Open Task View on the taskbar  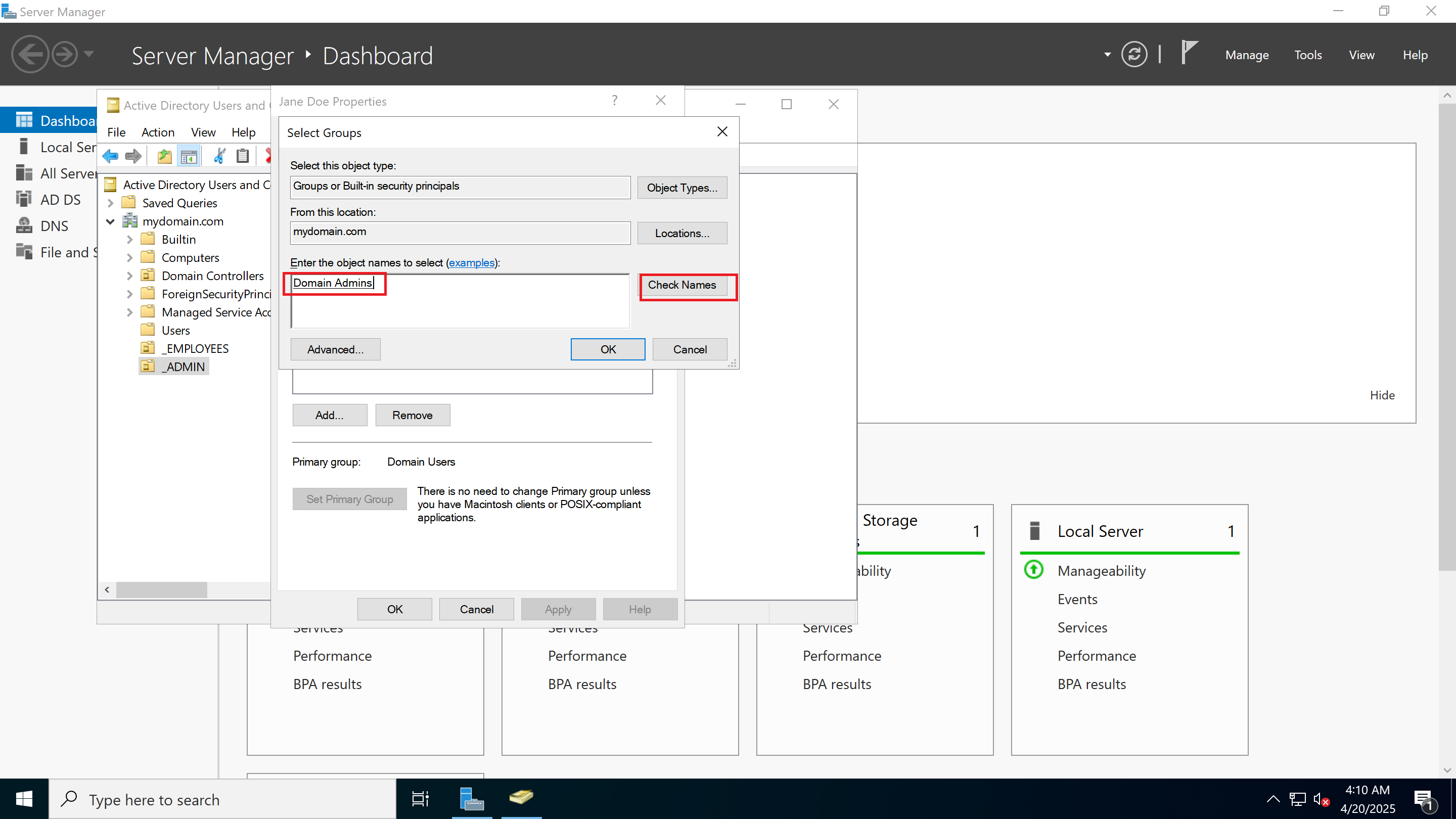click(421, 799)
